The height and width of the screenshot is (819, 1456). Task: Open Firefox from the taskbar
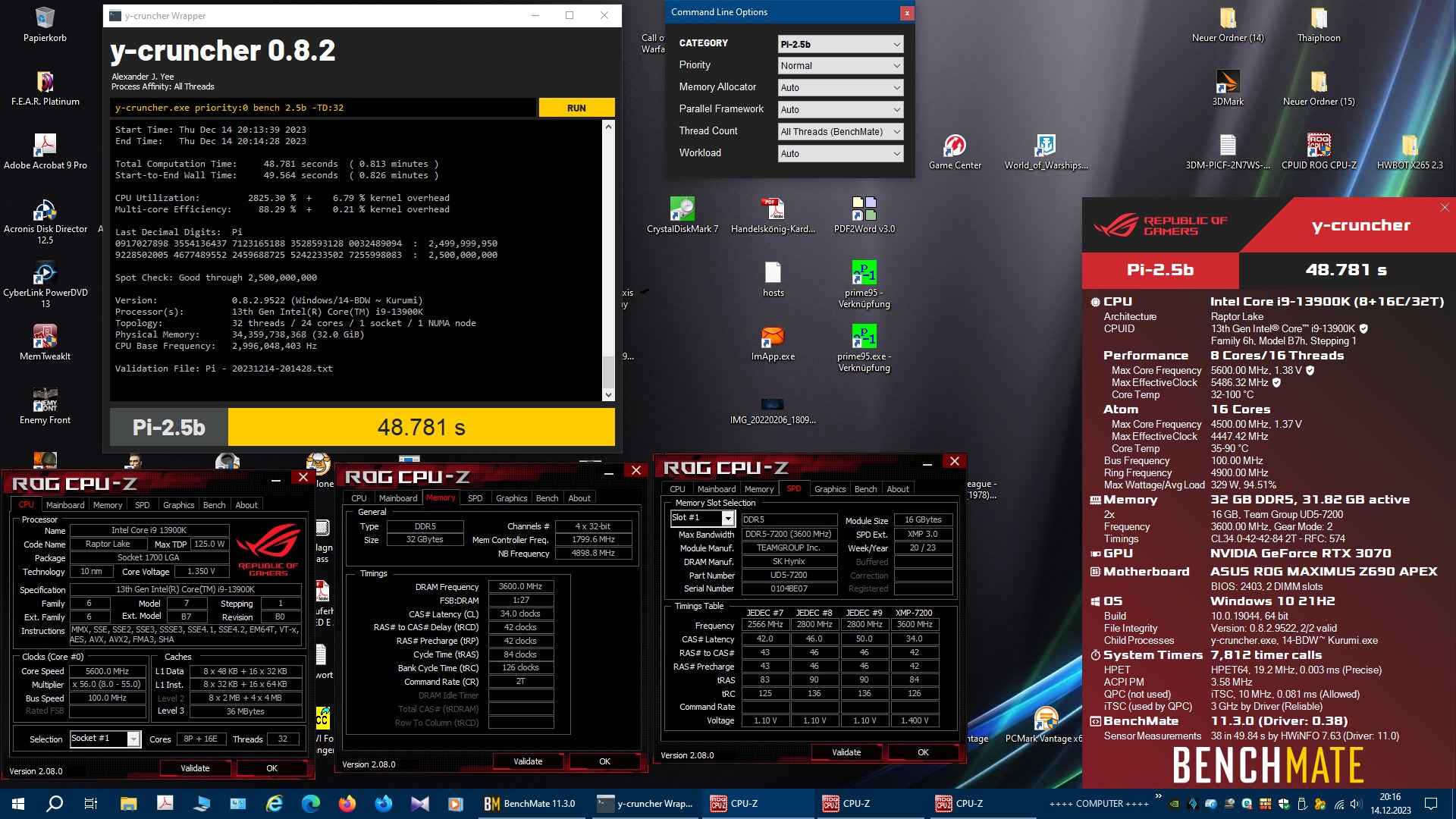347,804
